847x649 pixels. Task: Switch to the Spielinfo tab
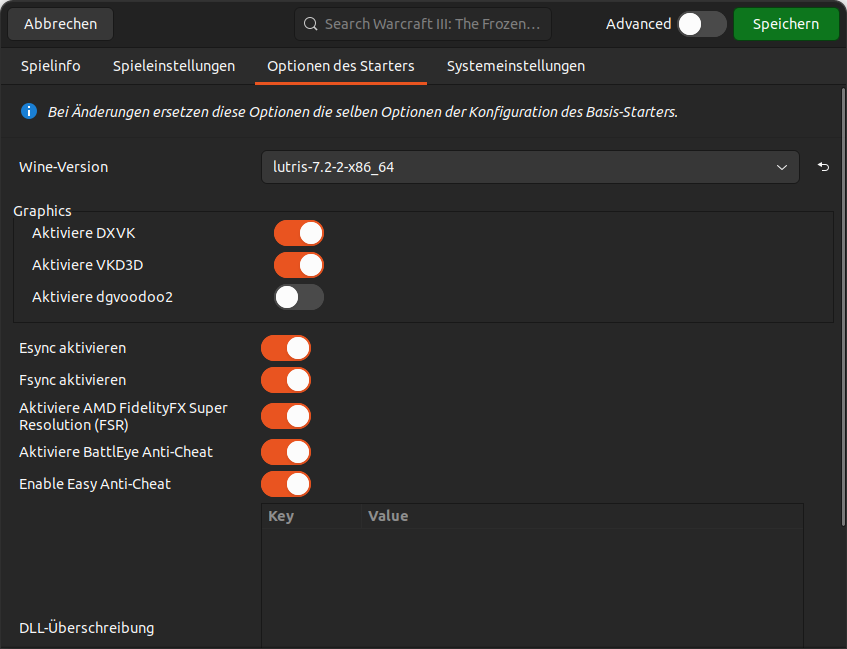(x=50, y=66)
